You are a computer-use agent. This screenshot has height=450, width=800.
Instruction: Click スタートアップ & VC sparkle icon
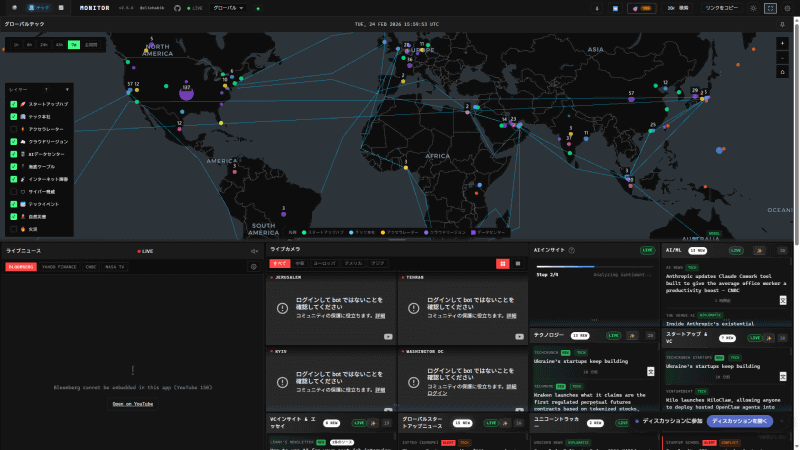pos(769,338)
